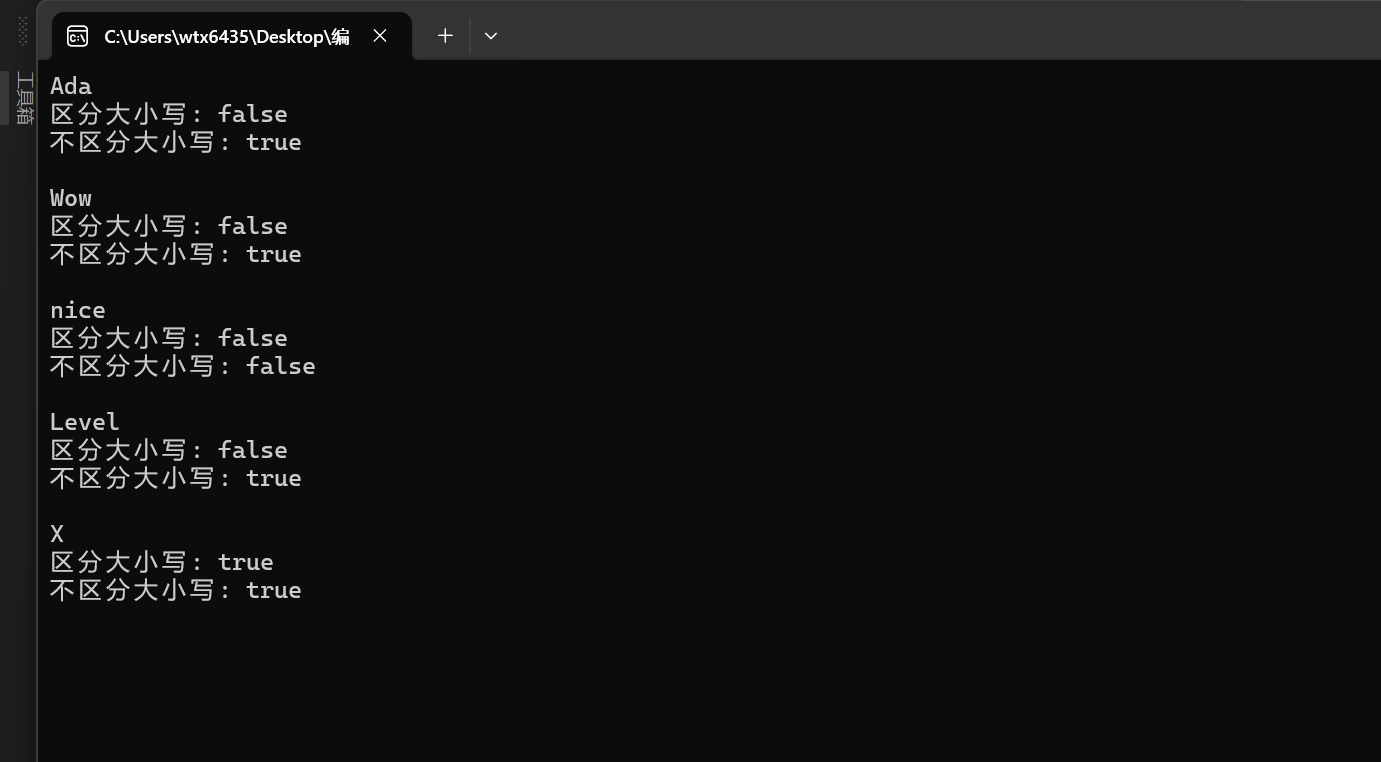Click "区分大小写: true" under X

point(162,562)
